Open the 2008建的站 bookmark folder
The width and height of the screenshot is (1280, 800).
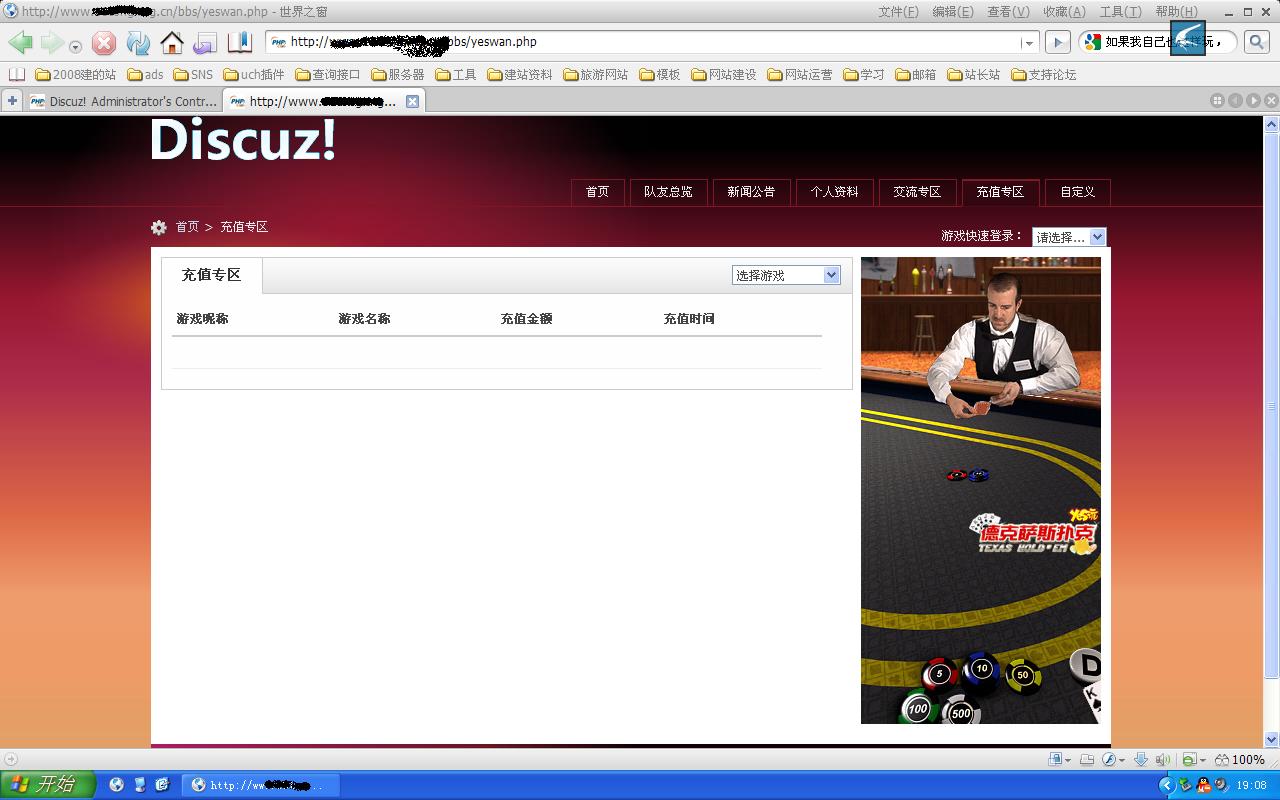pyautogui.click(x=75, y=74)
